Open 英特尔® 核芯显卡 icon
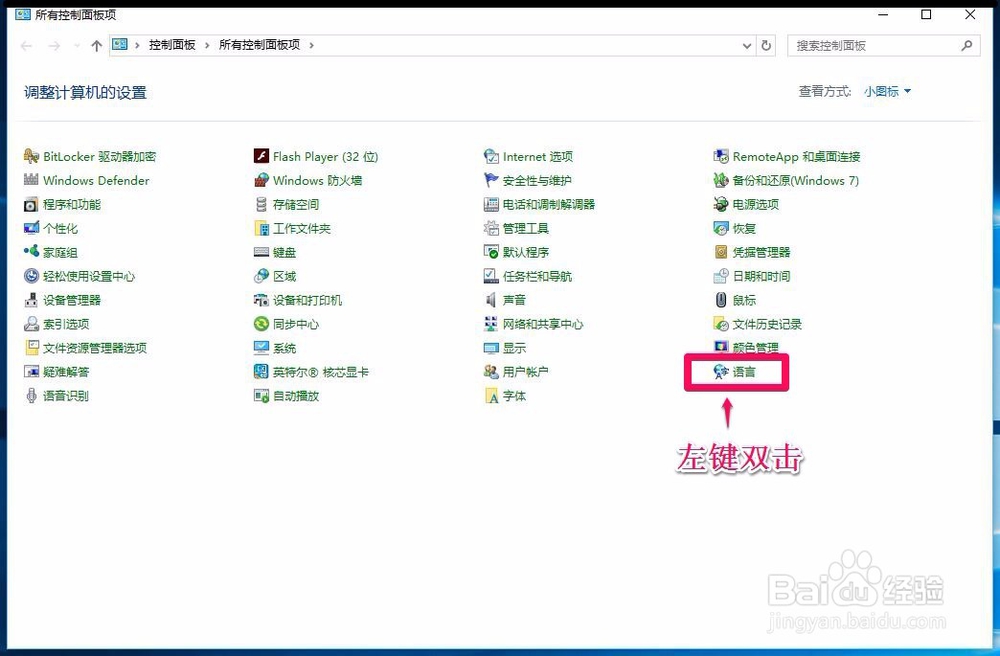Screen dimensions: 1000x656 tap(261, 372)
